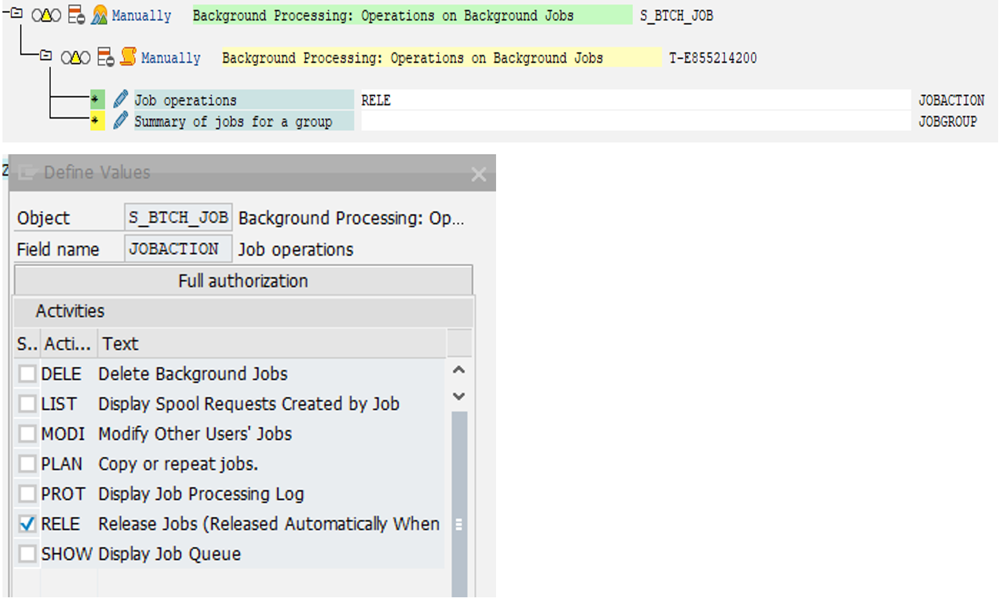This screenshot has width=1000, height=602.
Task: Close the Define Values dialog
Action: tap(478, 174)
